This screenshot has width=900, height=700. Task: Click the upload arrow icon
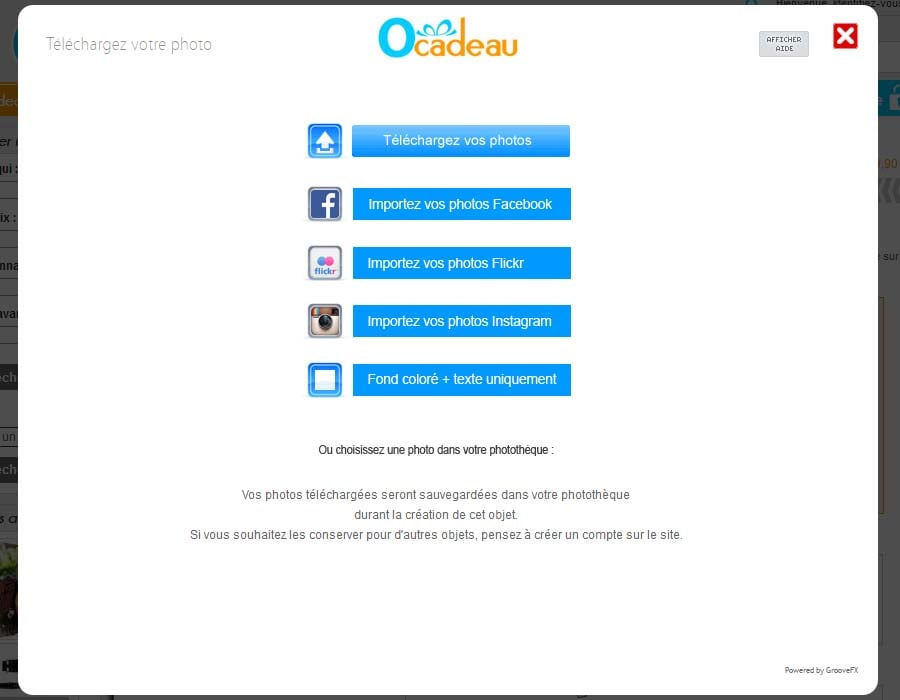[x=325, y=141]
